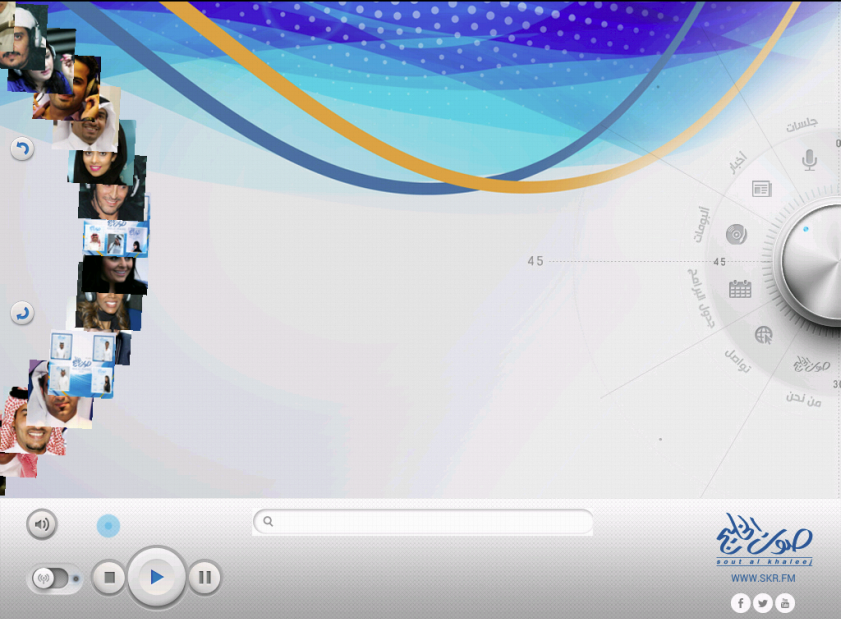Click the silver tuning knob dial
The width and height of the screenshot is (841, 619).
click(x=811, y=264)
